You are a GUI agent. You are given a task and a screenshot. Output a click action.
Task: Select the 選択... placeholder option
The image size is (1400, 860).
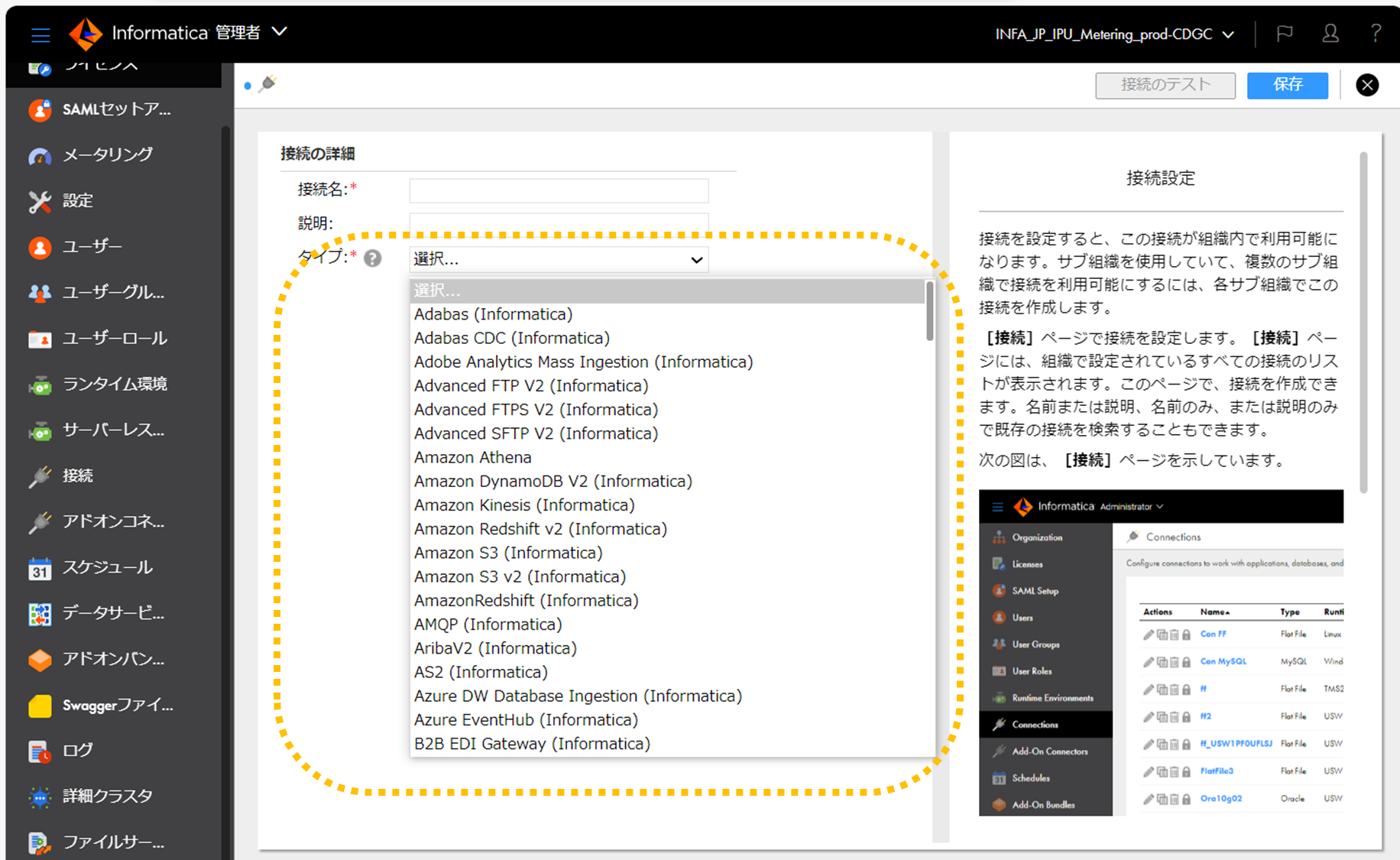[x=667, y=290]
